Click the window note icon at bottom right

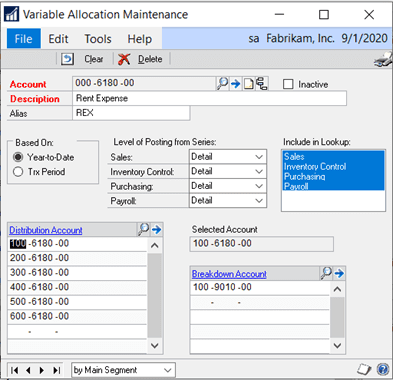[364, 369]
